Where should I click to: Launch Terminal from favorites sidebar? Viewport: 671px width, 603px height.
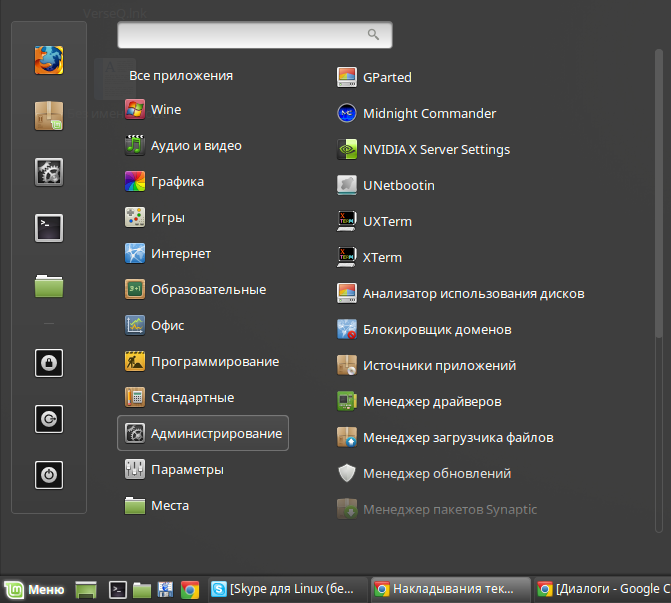(49, 228)
